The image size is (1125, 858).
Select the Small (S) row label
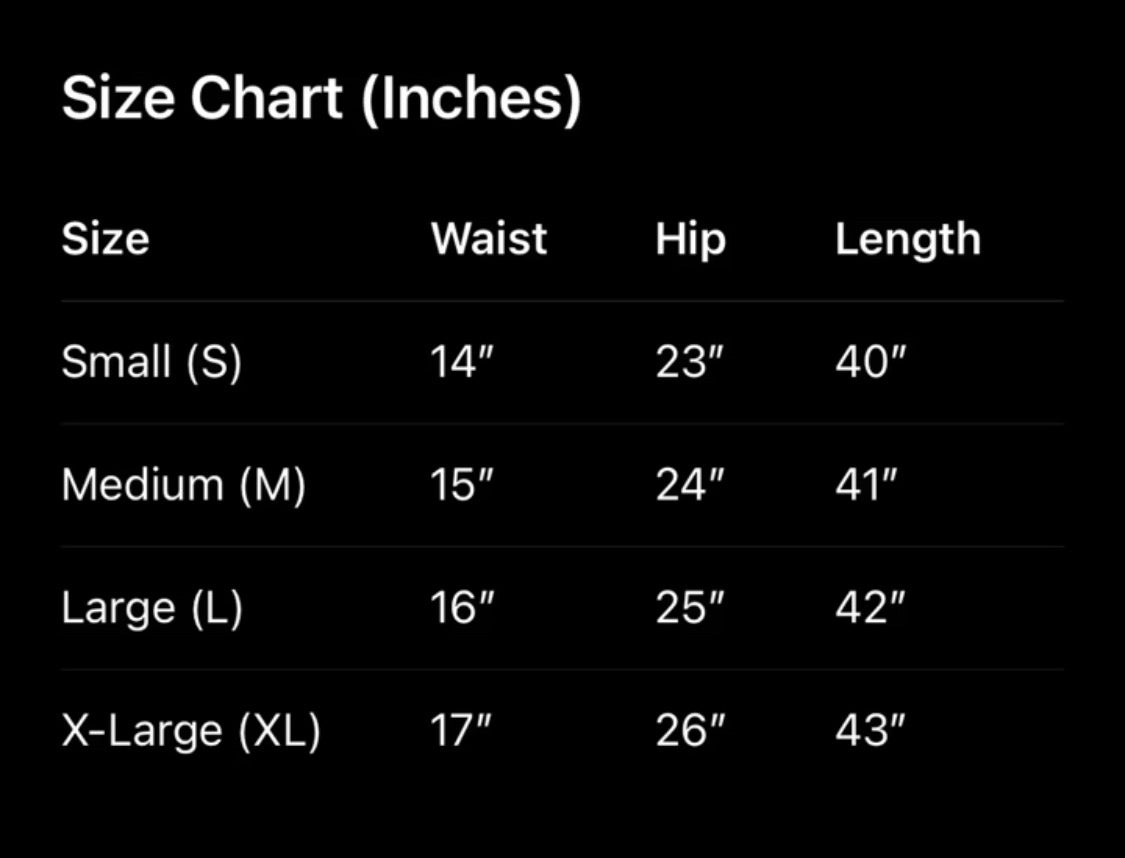point(152,362)
